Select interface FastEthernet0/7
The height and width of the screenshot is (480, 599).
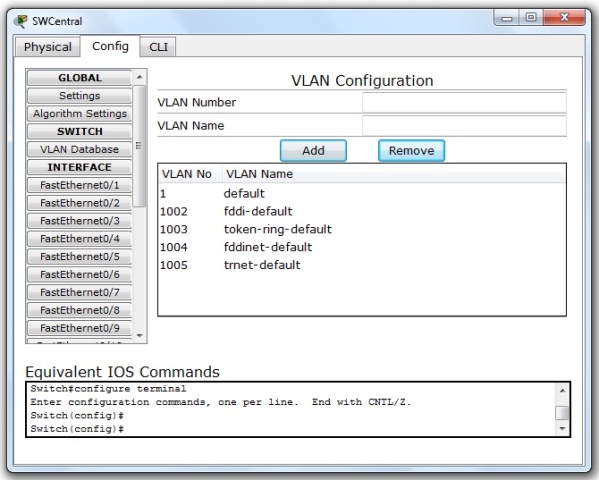[79, 292]
